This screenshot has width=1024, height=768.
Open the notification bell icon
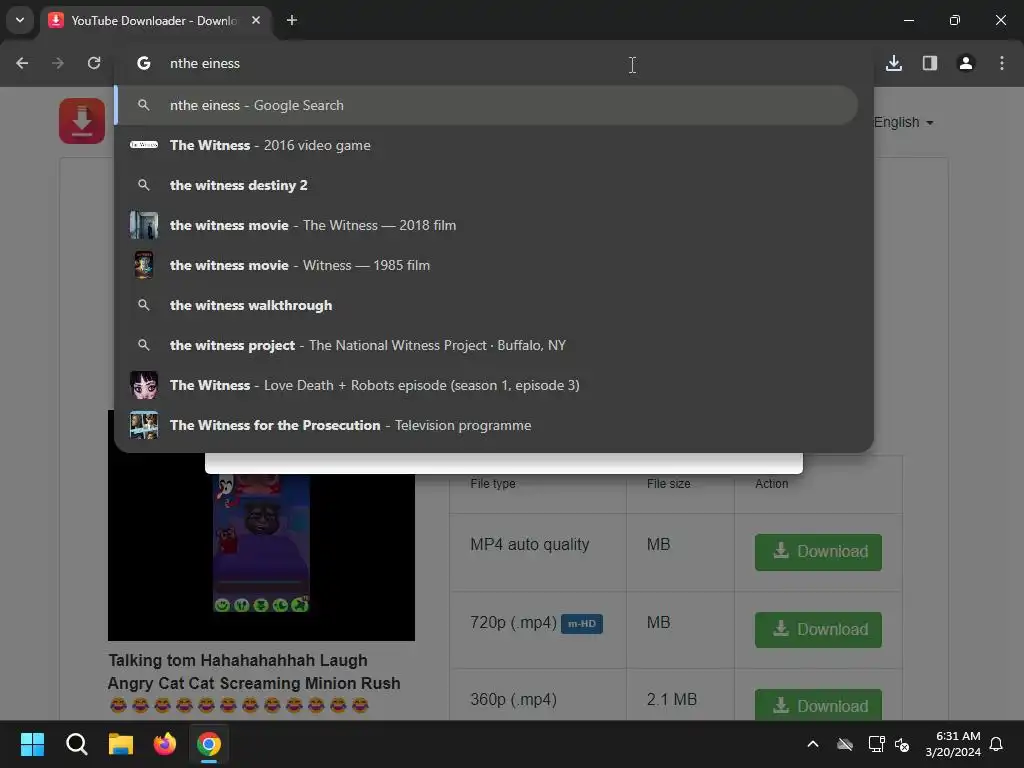point(997,744)
